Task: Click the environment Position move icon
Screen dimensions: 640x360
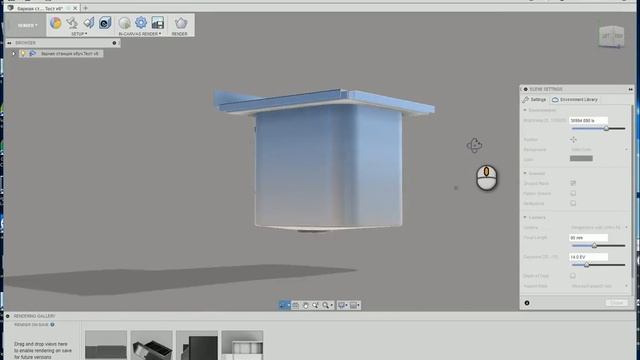Action: coord(573,140)
